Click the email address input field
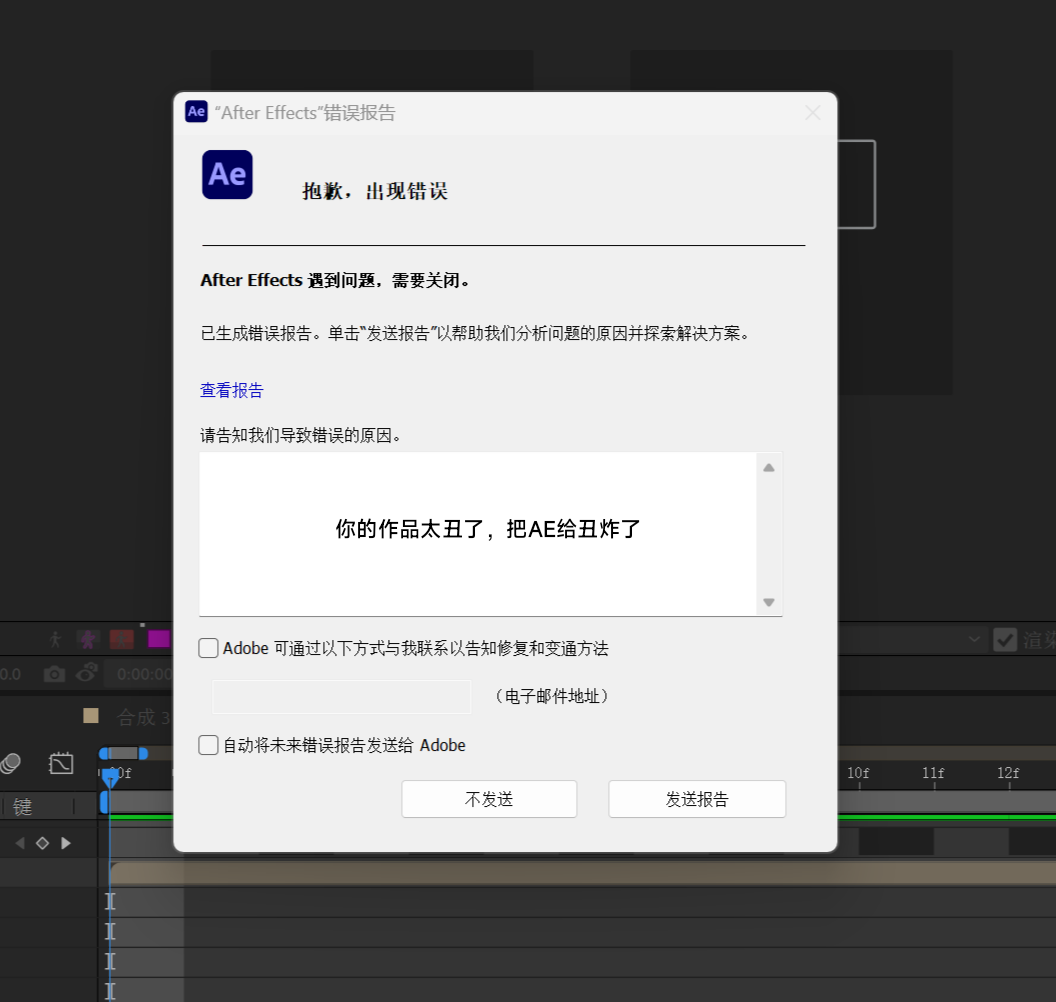This screenshot has width=1056, height=1002. (341, 696)
